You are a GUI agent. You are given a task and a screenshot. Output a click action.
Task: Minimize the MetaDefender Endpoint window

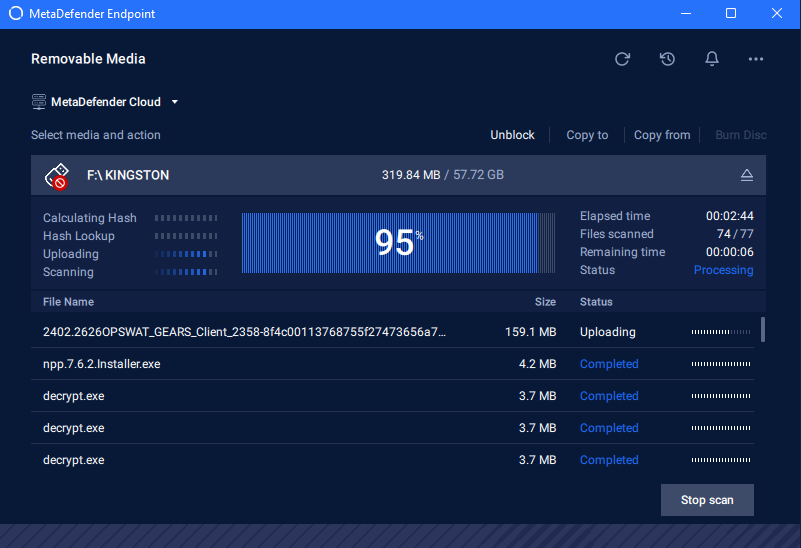coord(686,14)
